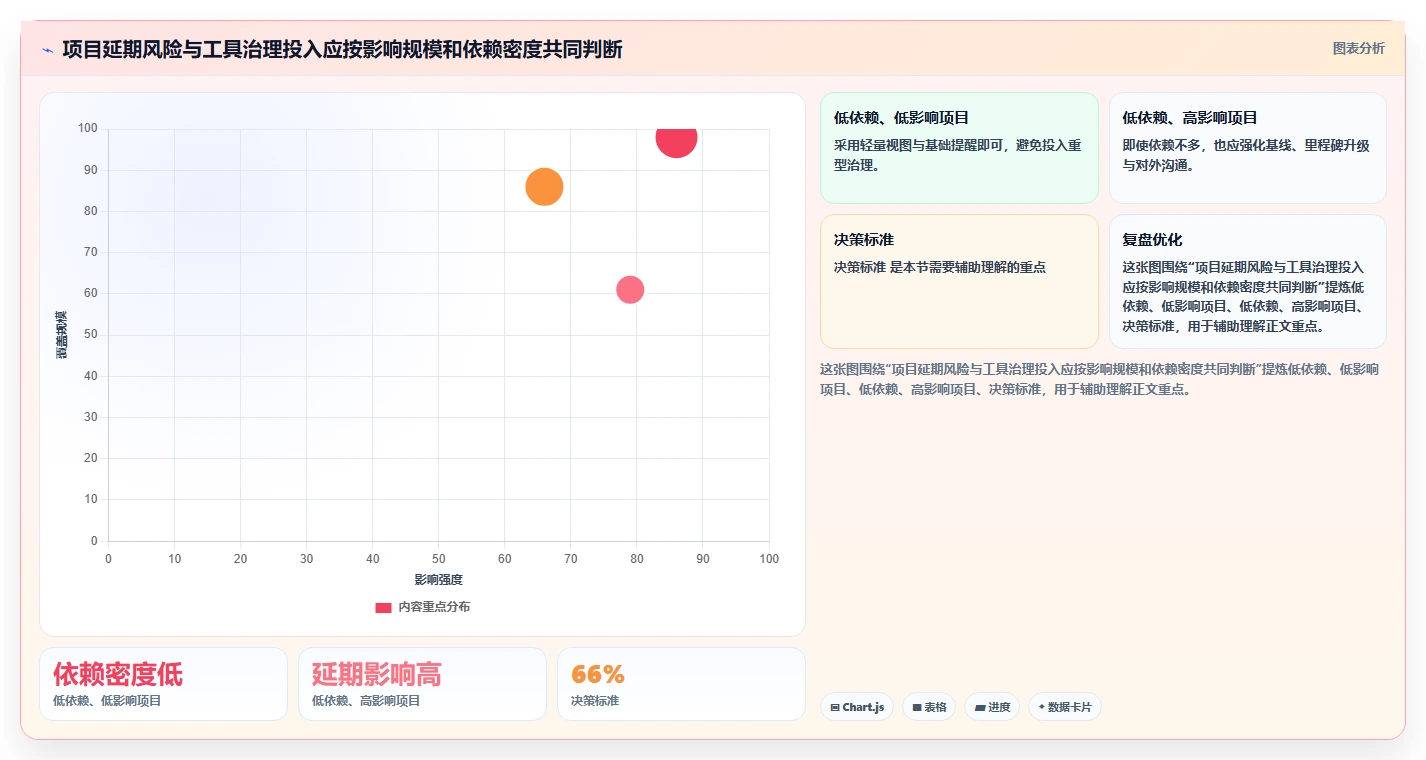
Task: Click the 依赖密度低 stat card
Action: tap(163, 684)
